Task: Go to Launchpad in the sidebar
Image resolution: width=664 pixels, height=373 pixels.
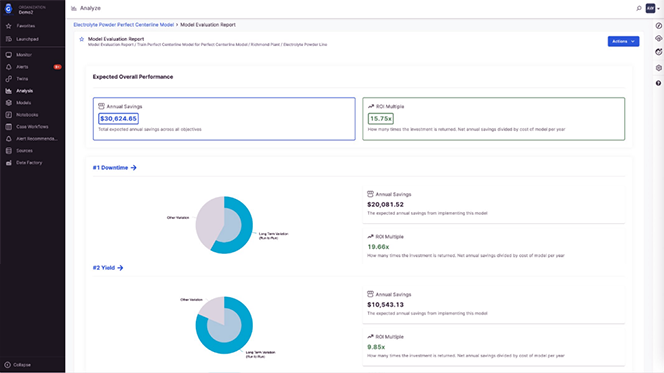Action: coord(27,39)
